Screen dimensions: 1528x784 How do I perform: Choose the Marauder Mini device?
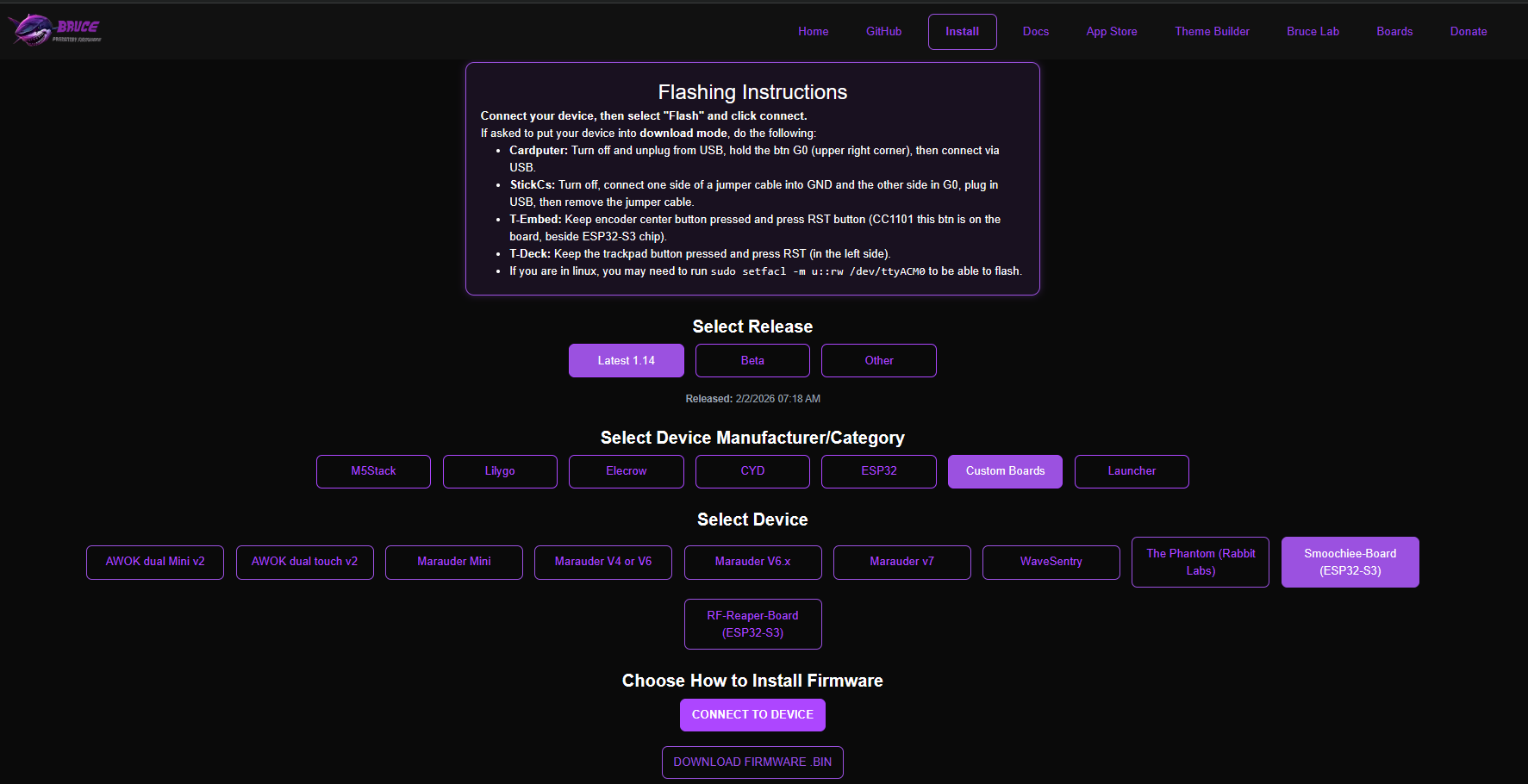(x=454, y=562)
